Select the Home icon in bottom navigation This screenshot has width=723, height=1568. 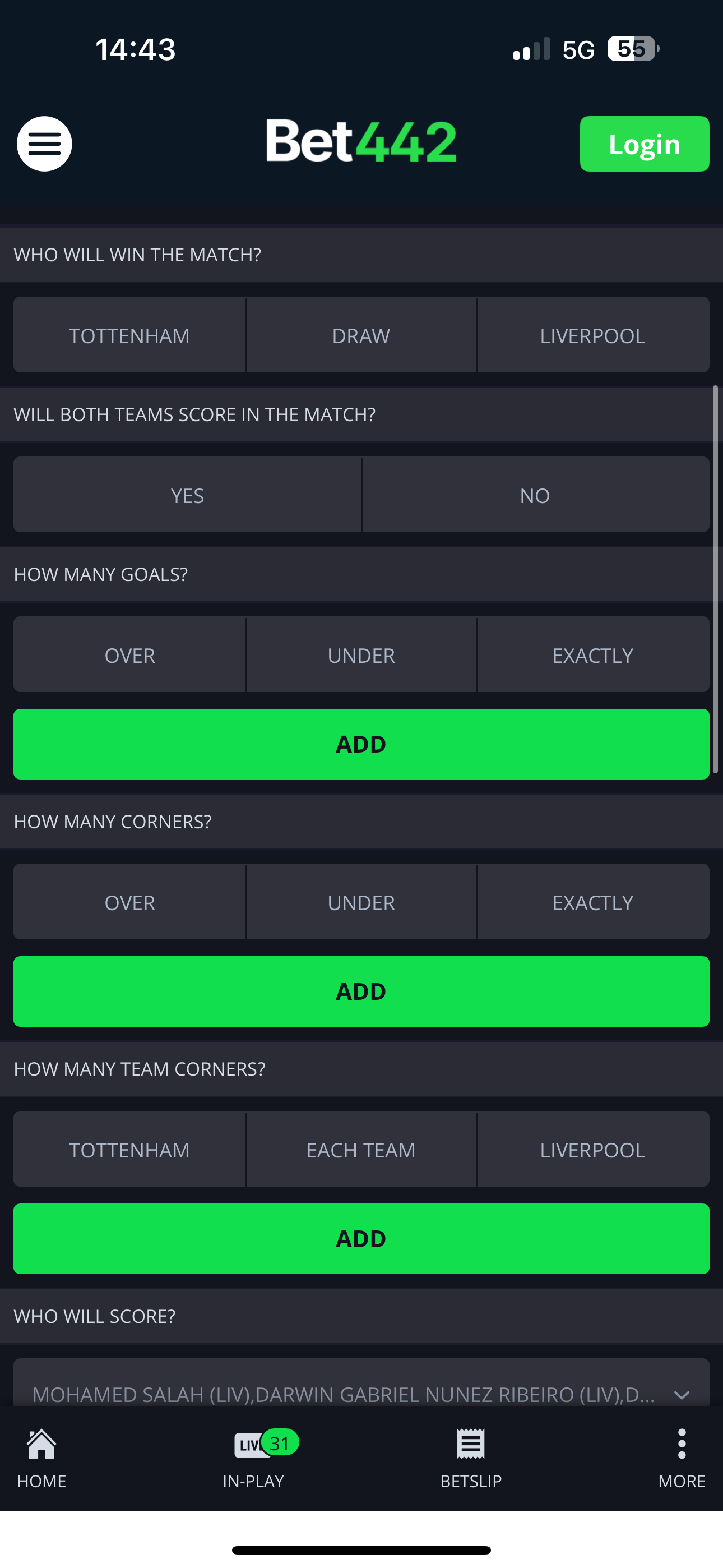tap(41, 1443)
